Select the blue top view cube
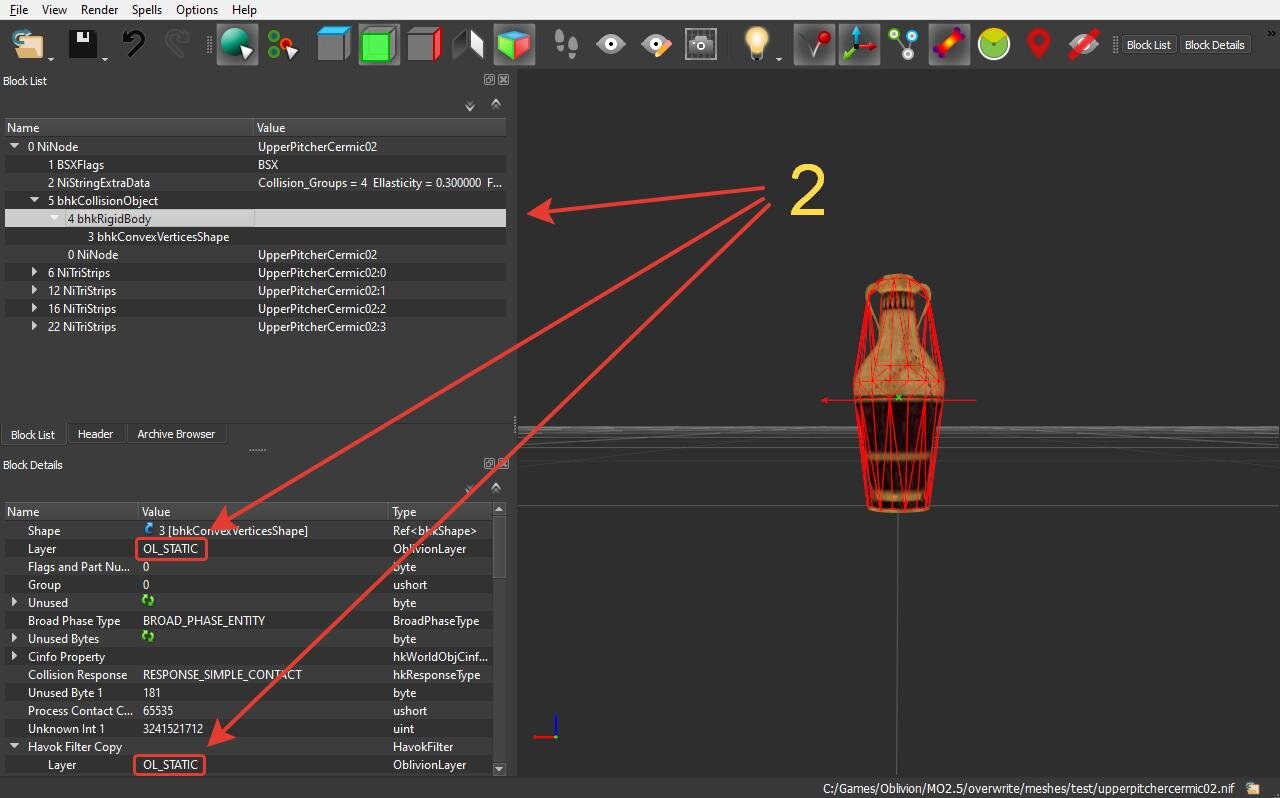This screenshot has width=1280, height=798. coord(334,44)
